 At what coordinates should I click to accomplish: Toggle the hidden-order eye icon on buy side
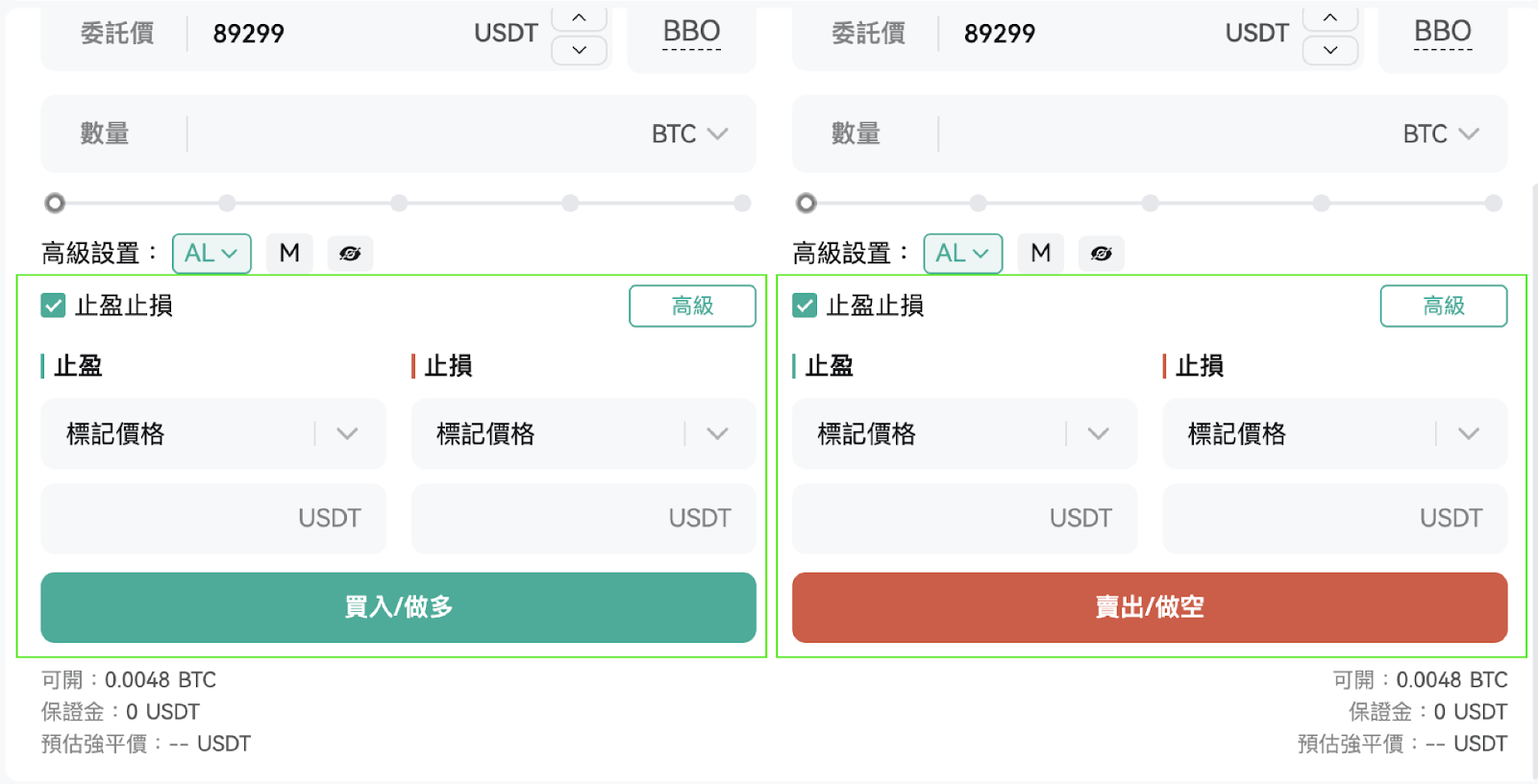pos(350,254)
